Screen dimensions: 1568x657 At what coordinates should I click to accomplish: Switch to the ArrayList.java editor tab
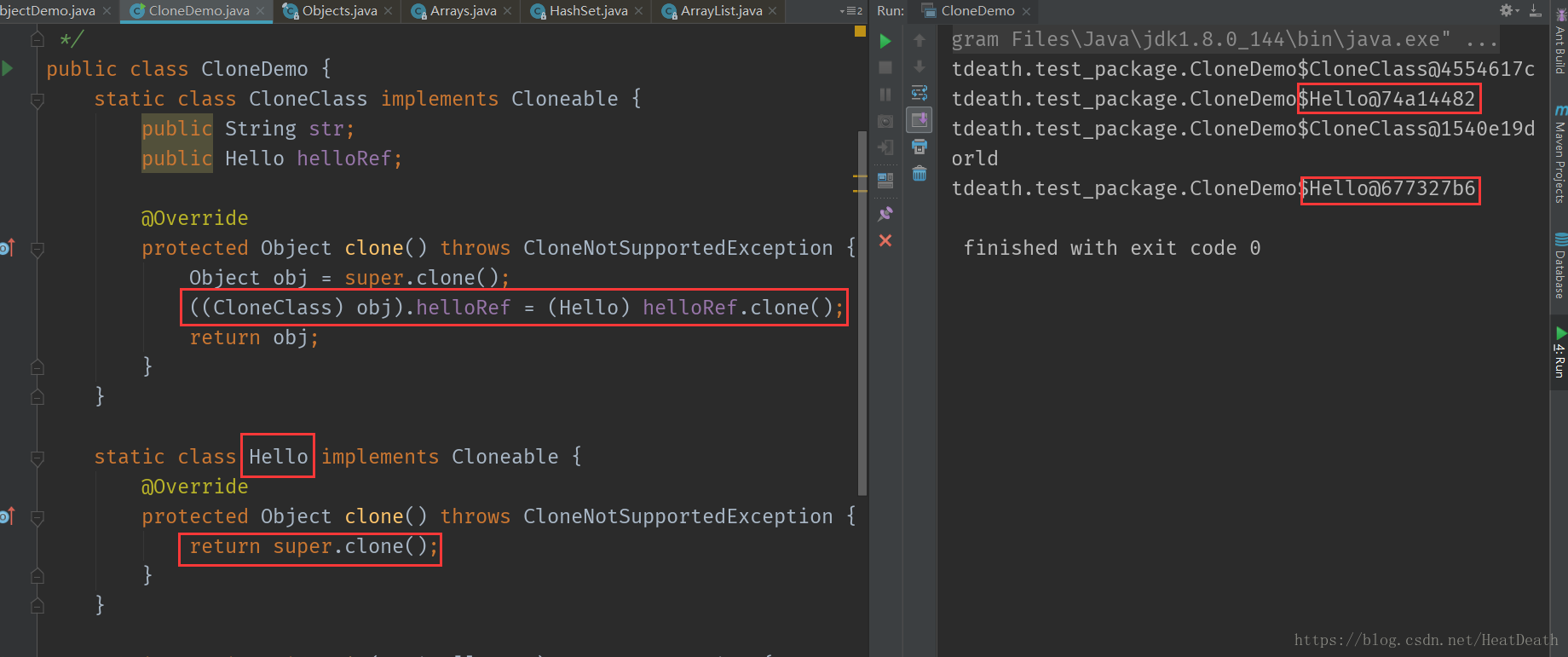[x=721, y=11]
